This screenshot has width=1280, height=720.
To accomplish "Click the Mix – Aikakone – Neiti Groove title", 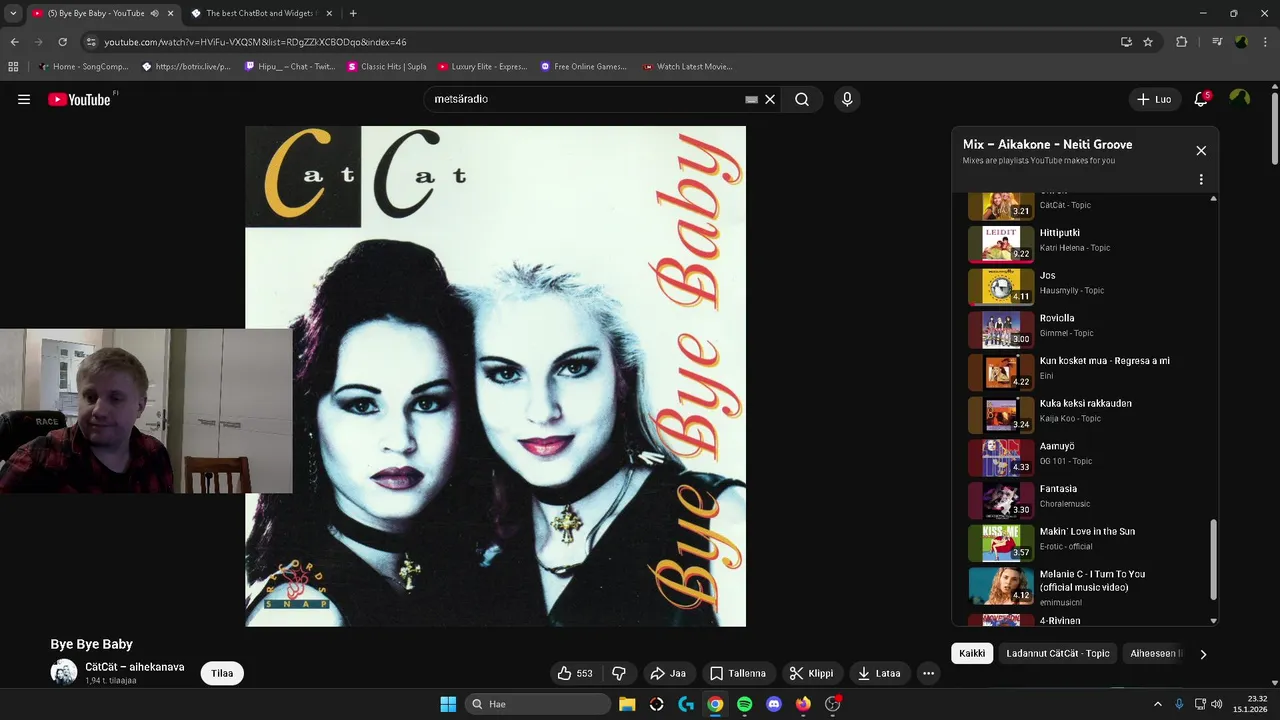I will 1047,144.
